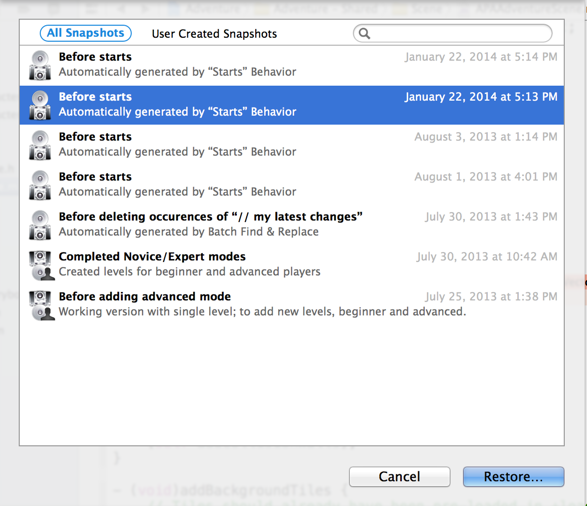Click date July 25, 2013 at 1:38 PM

click(491, 296)
